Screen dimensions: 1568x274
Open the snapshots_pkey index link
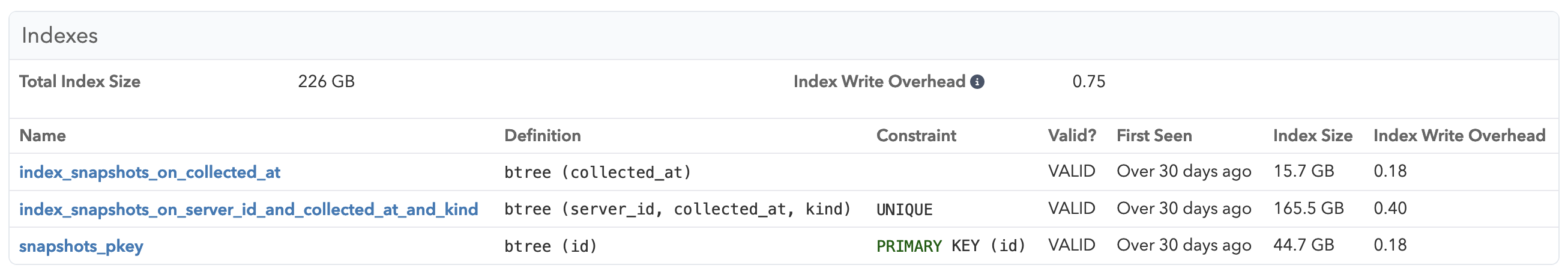pos(81,246)
